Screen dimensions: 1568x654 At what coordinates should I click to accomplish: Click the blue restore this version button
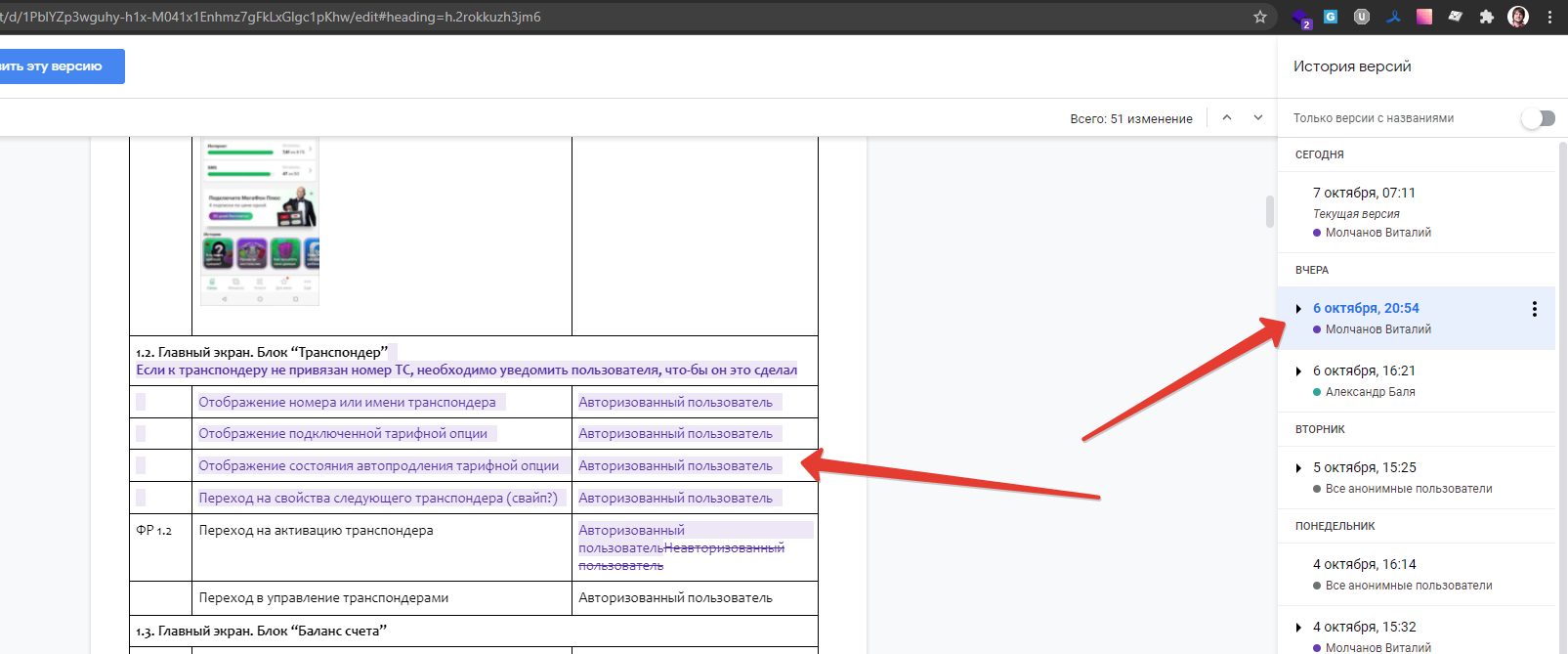(59, 66)
